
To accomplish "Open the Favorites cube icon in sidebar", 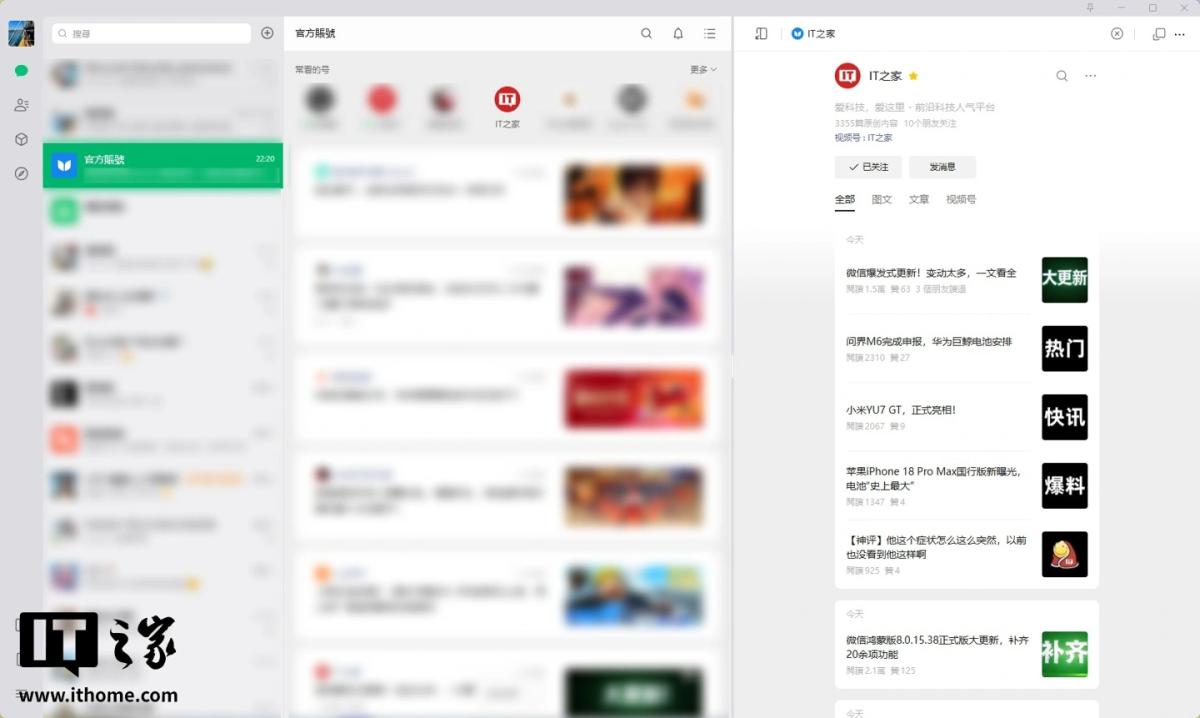I will pyautogui.click(x=21, y=139).
